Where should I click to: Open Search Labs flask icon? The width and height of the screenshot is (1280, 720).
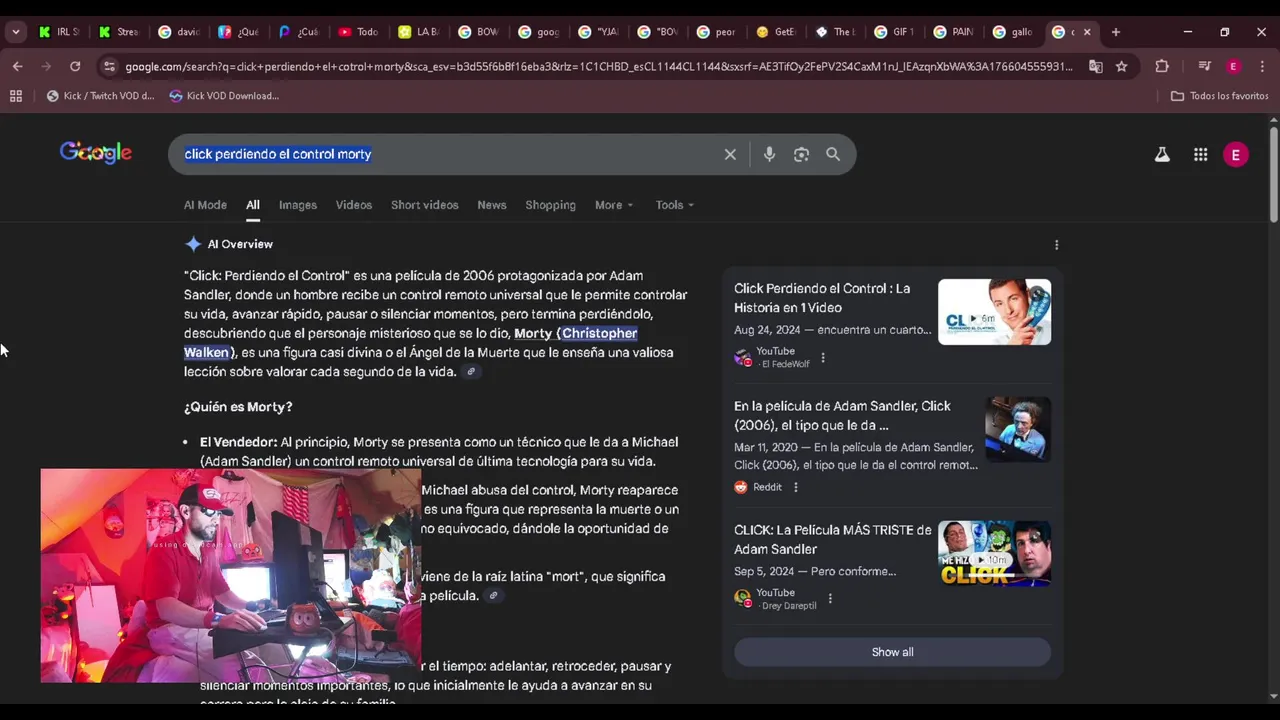[x=1162, y=155]
